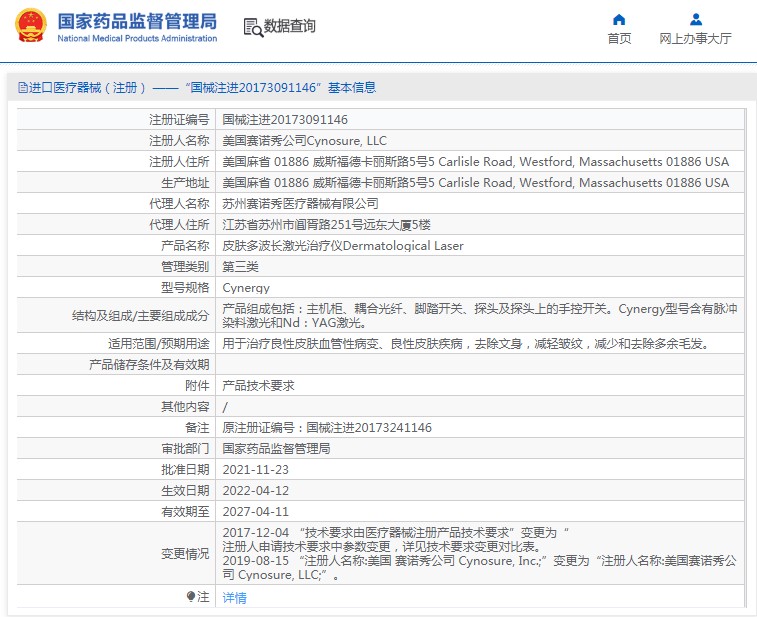The image size is (757, 617).
Task: Select 苏州赛诺秀医疗器械有限公司 agent name
Action: pos(300,204)
